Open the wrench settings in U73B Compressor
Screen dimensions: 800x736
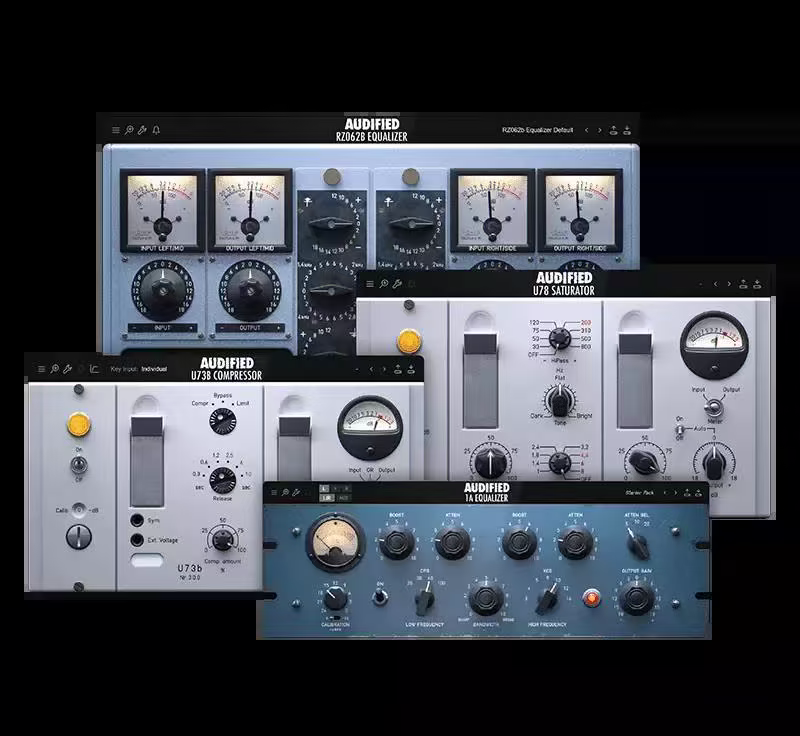pos(67,369)
